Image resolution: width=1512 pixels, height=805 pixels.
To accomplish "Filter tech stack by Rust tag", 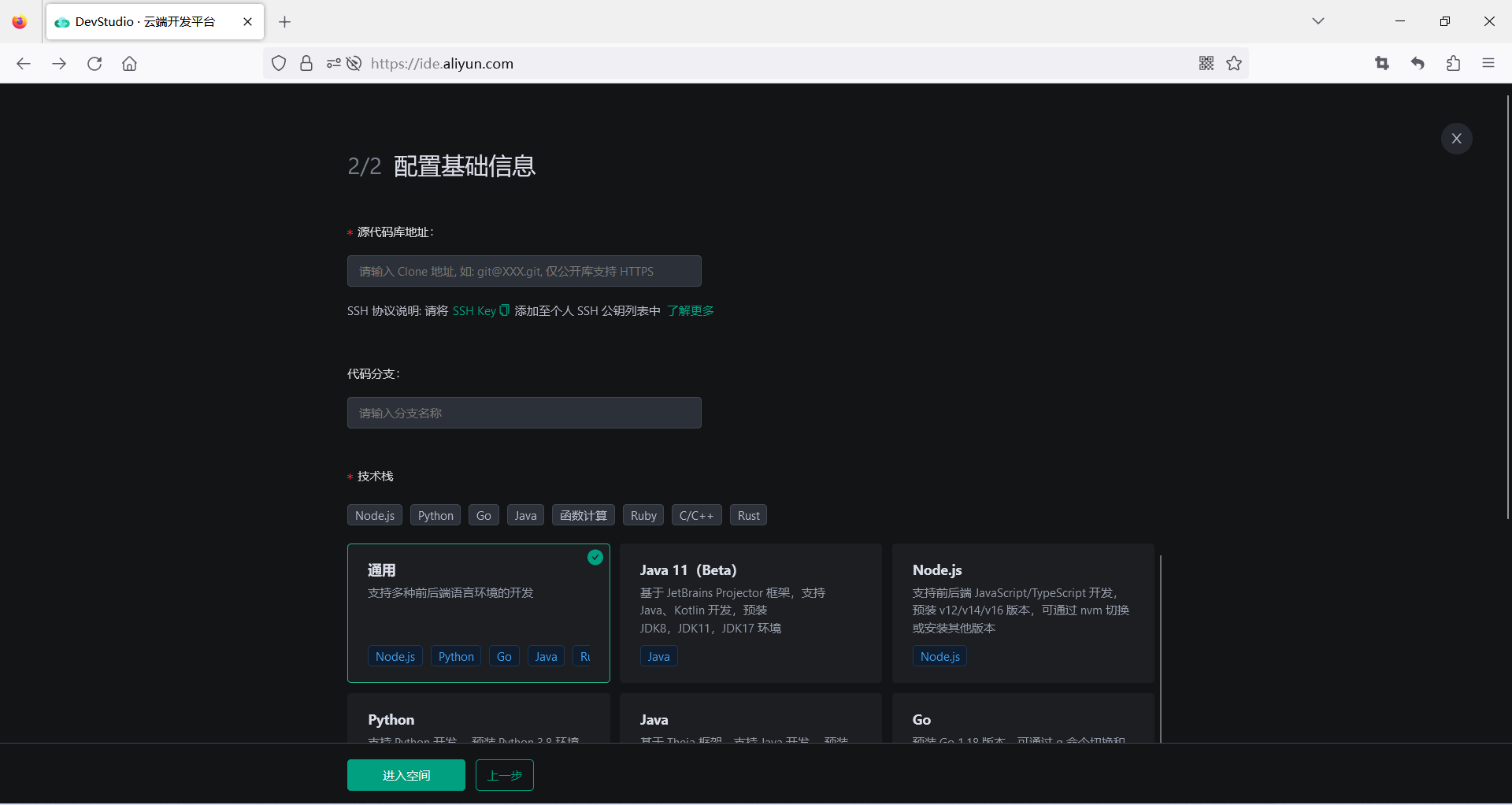I will [x=748, y=515].
